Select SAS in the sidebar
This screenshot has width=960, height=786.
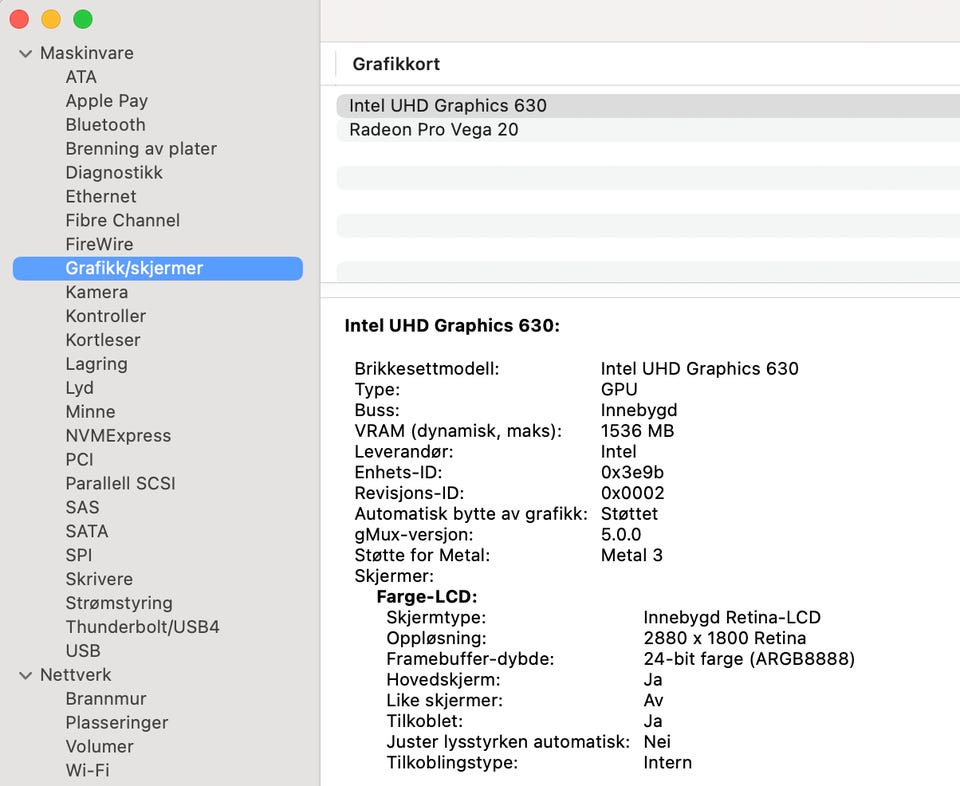(82, 507)
